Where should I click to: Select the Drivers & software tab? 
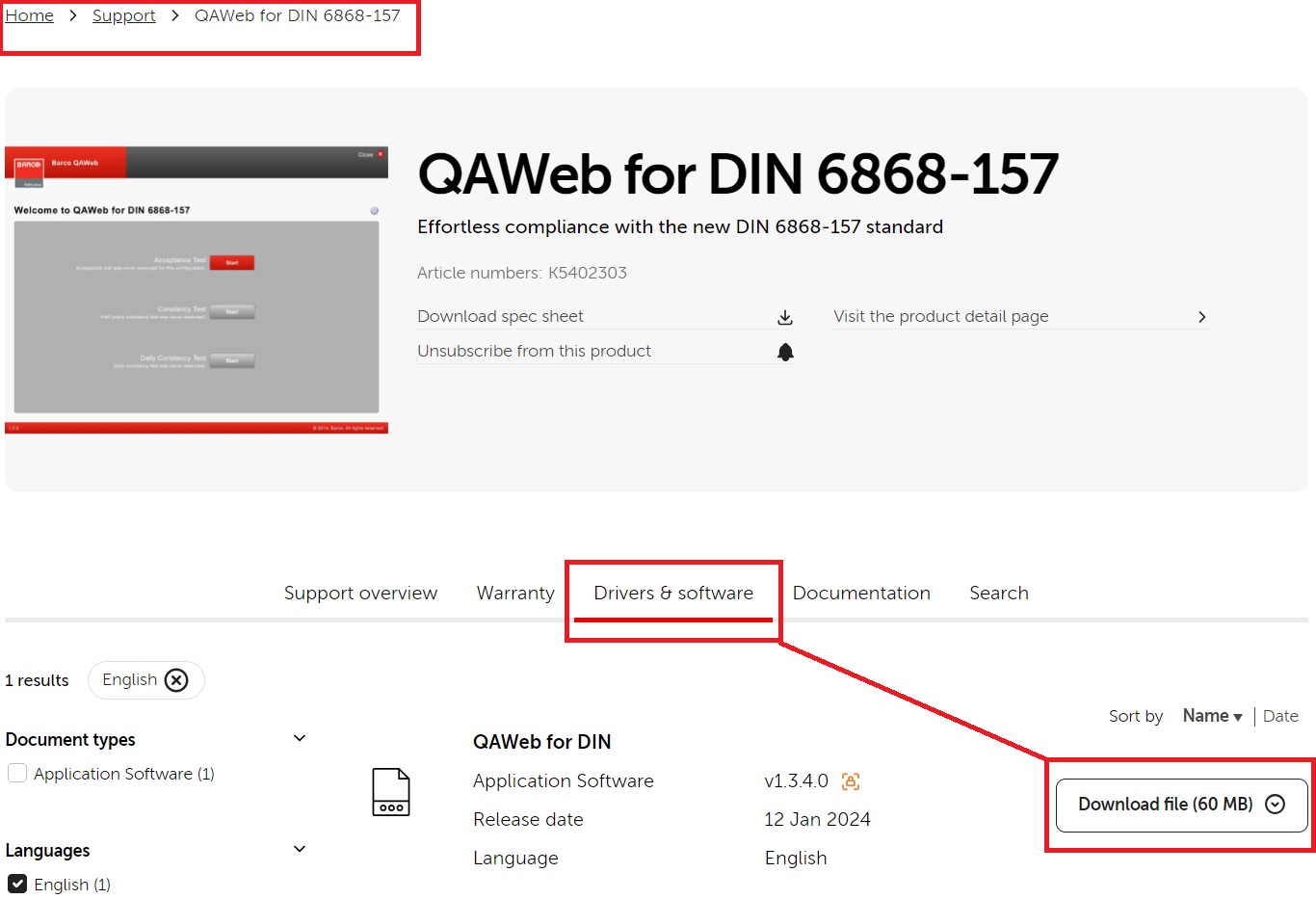(673, 593)
